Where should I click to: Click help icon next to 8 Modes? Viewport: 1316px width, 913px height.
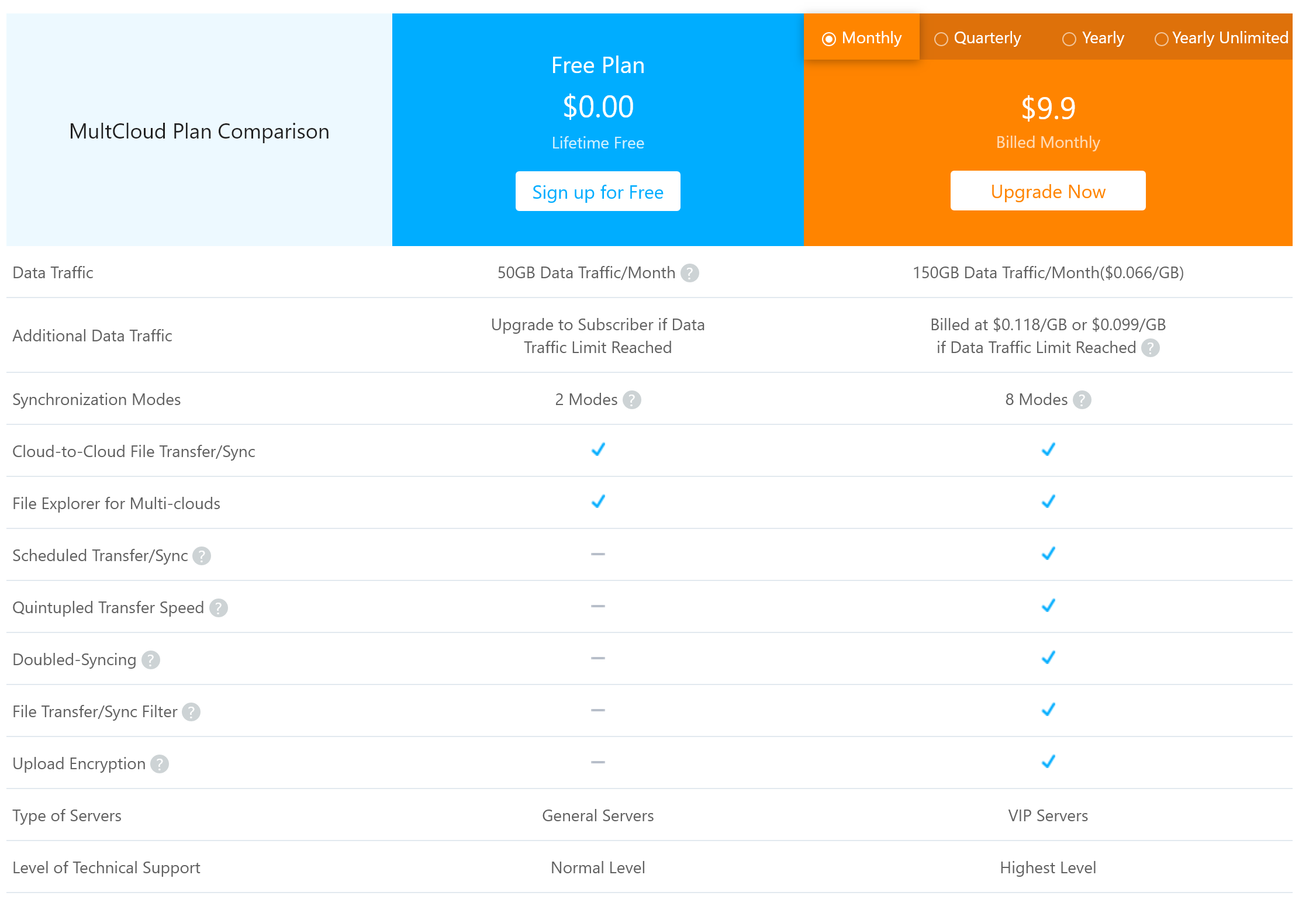pyautogui.click(x=1082, y=400)
